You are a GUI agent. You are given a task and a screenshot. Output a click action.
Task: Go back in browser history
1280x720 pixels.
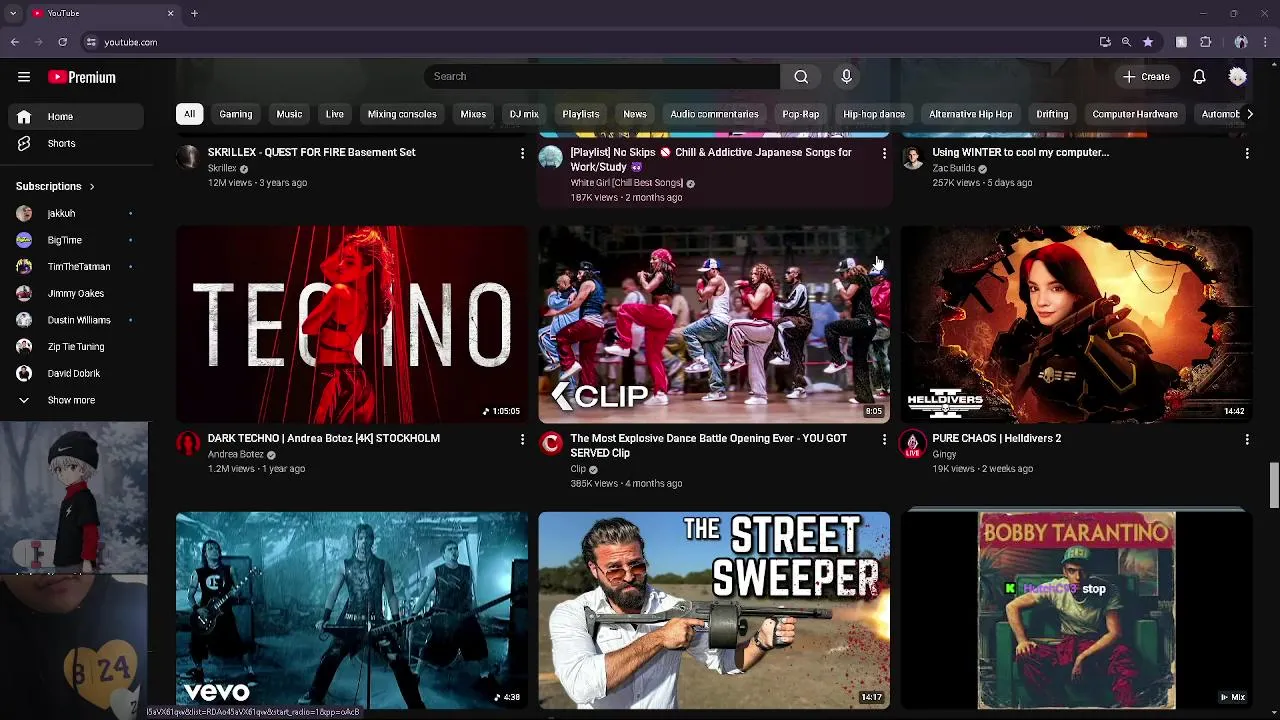[15, 42]
